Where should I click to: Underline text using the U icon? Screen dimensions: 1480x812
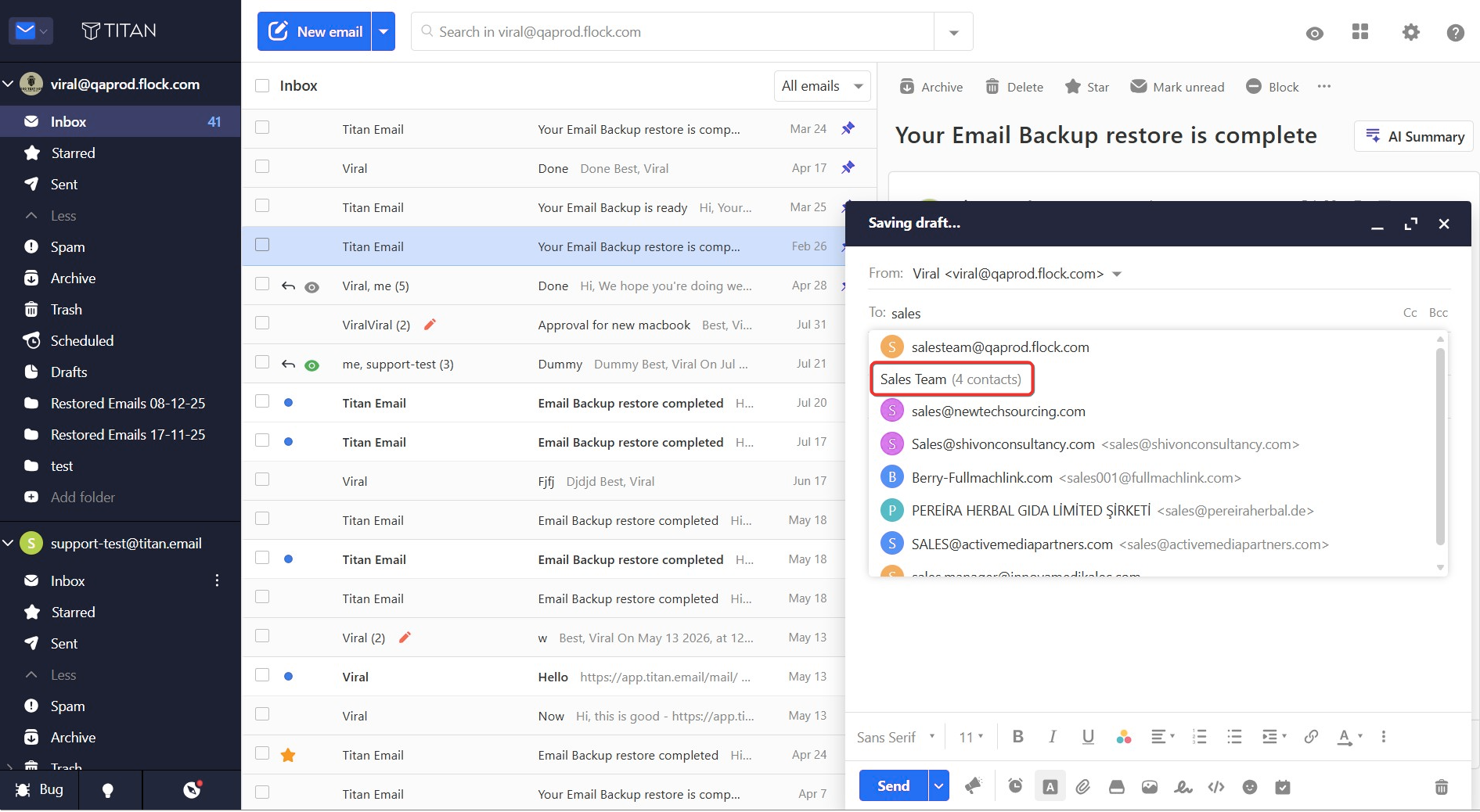coord(1088,736)
